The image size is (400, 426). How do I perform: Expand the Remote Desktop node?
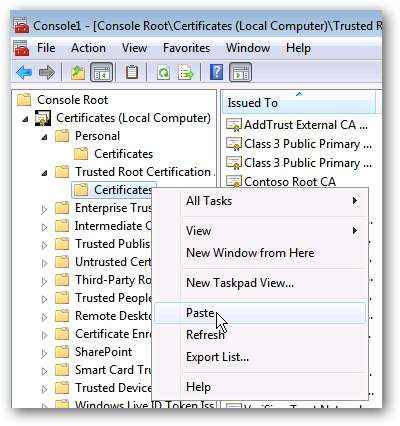[44, 317]
